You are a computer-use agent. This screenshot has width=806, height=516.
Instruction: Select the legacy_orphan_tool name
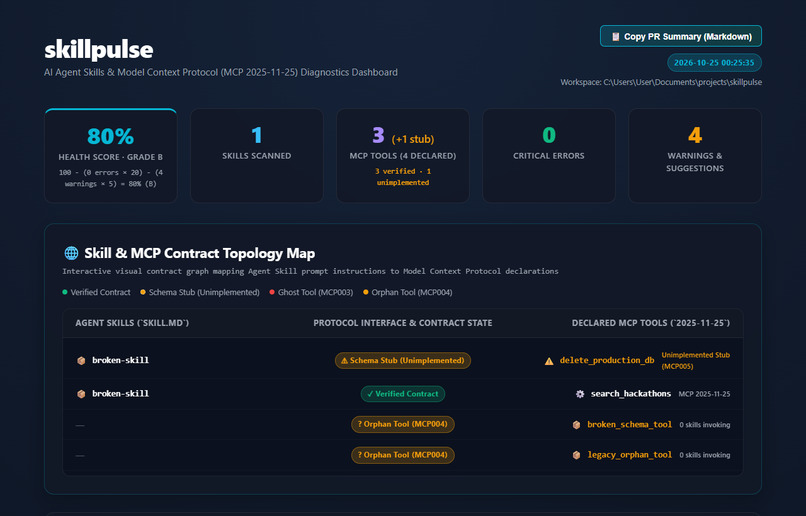(x=629, y=455)
